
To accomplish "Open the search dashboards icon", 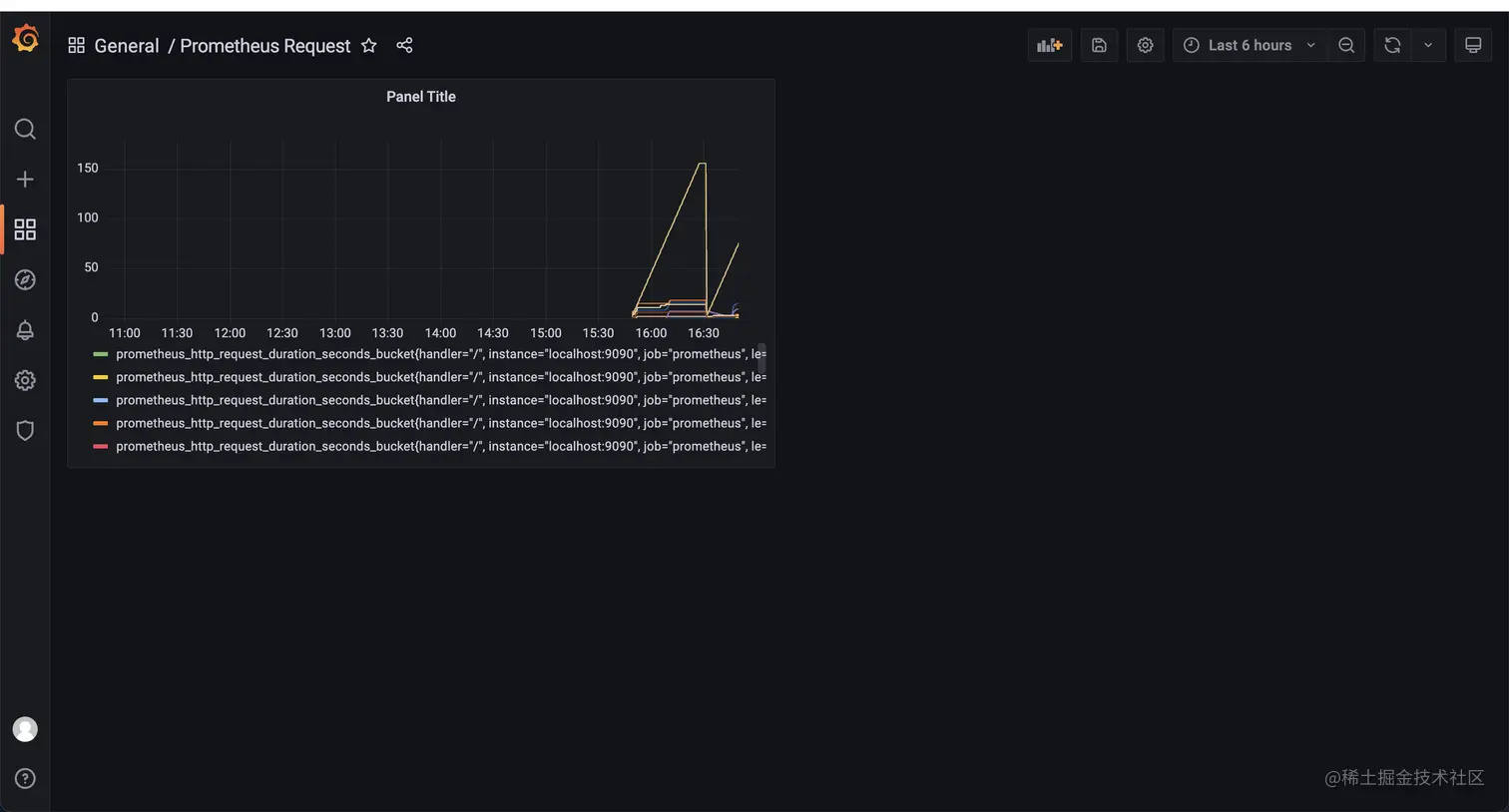I will (x=25, y=129).
